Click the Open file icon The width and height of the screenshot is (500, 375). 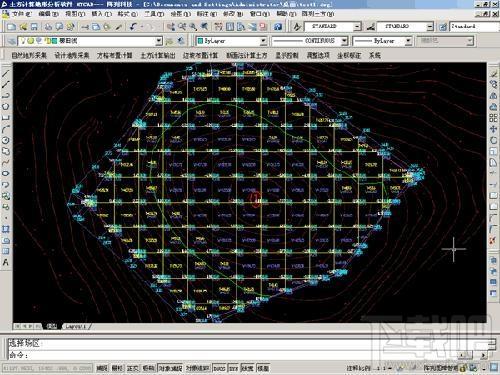(x=23, y=27)
